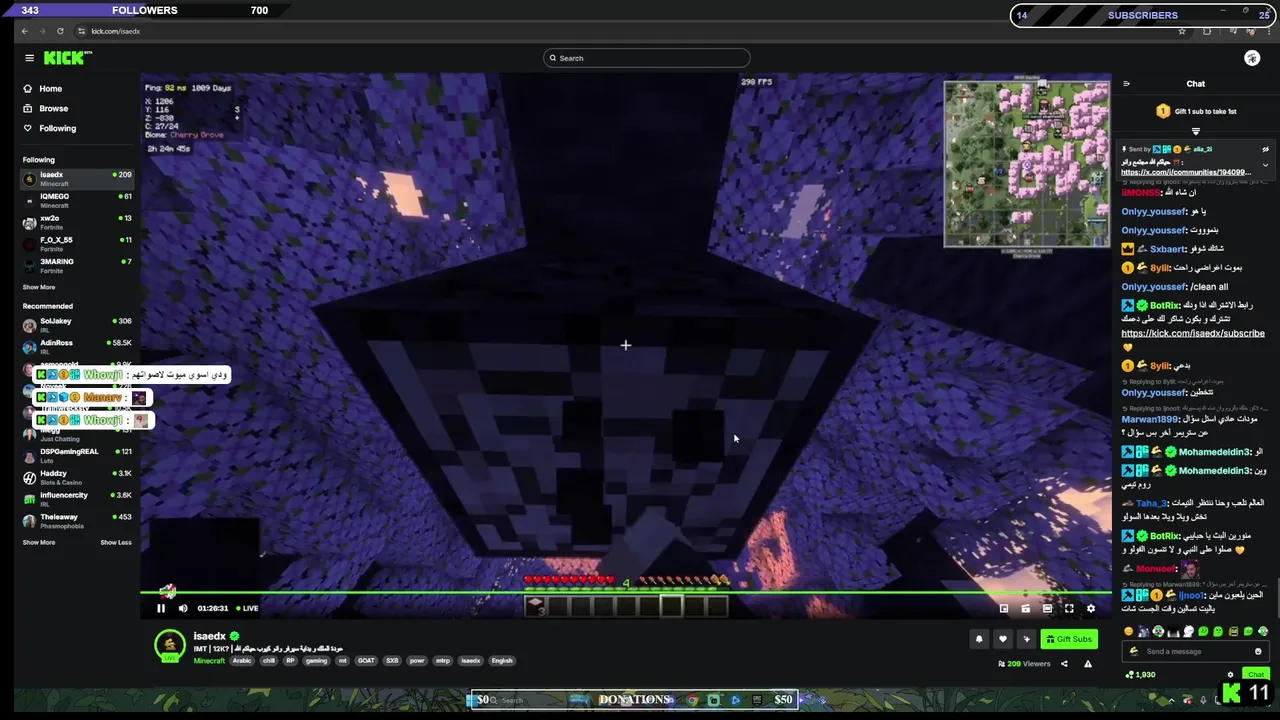1280x720 pixels.
Task: Expand pinned message chevron
Action: pyautogui.click(x=1265, y=165)
